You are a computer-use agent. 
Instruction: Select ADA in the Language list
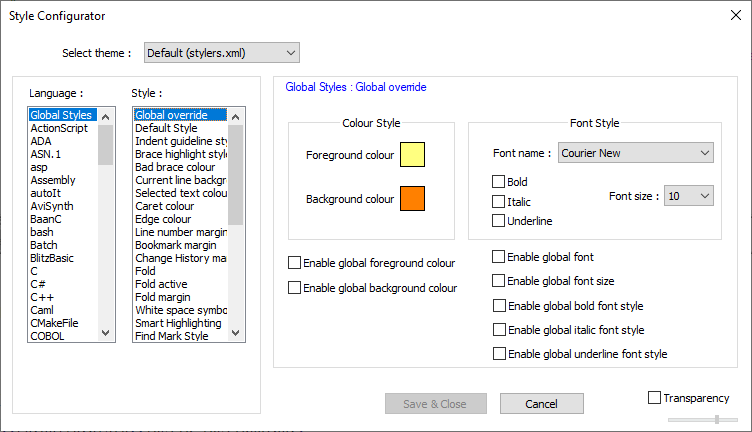pos(63,141)
